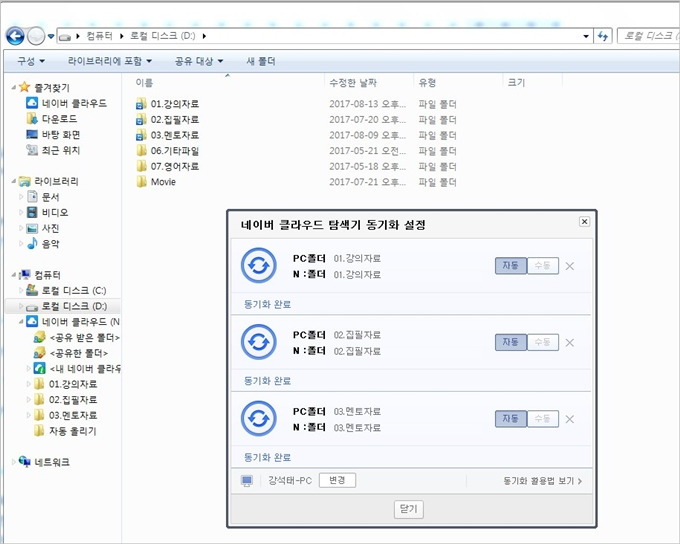Collapse the 즐겨찾기 tree section
This screenshot has width=680, height=544.
coord(13,88)
